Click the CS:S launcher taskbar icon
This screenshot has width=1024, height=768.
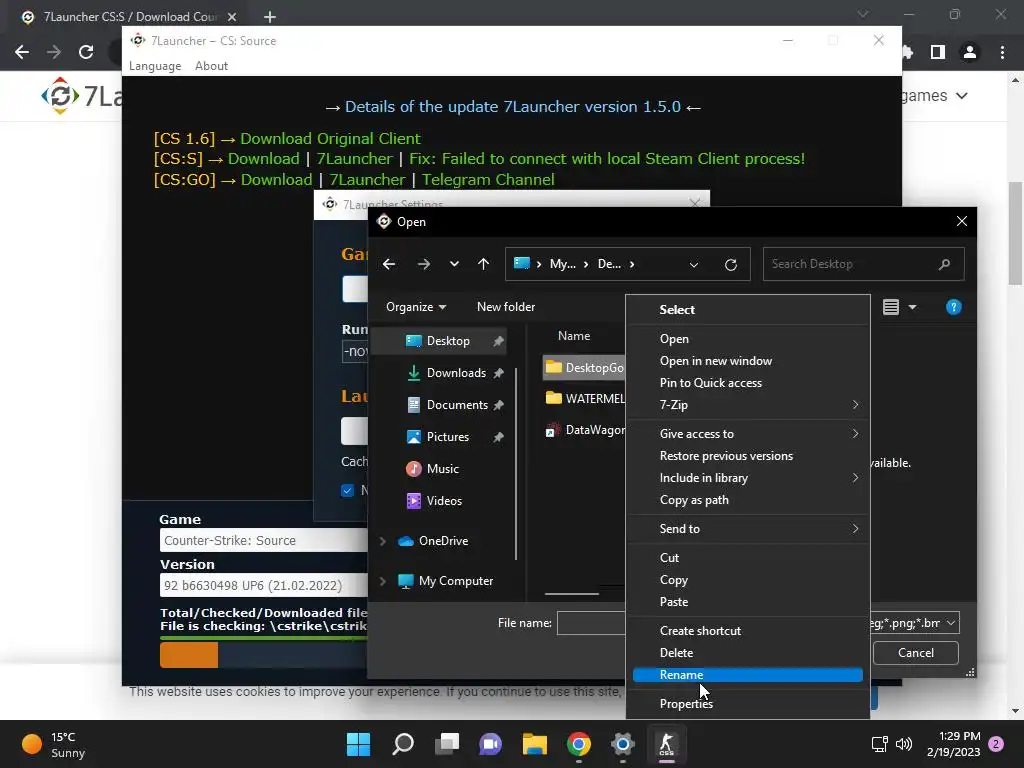click(x=666, y=744)
